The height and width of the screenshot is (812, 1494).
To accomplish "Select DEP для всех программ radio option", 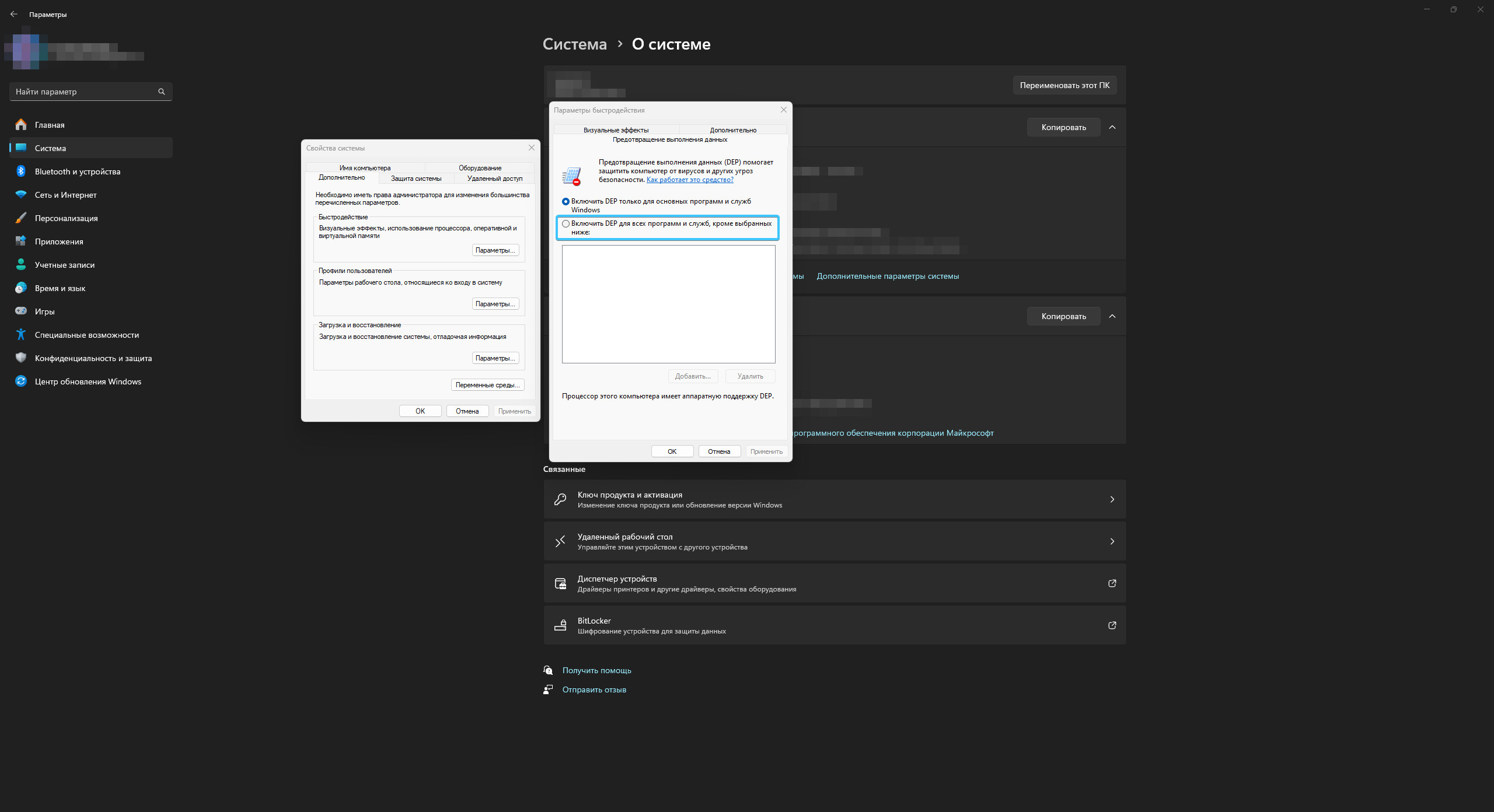I will [x=566, y=223].
